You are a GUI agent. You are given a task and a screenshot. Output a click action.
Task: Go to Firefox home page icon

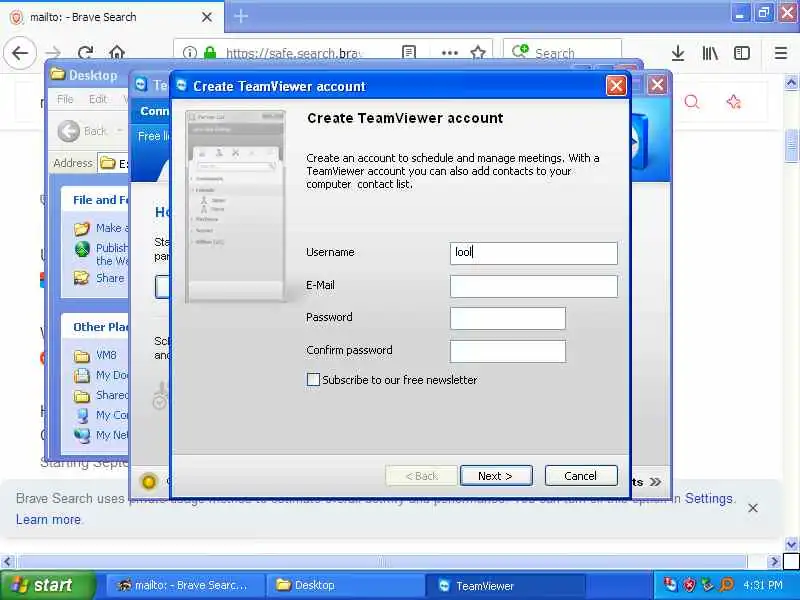(117, 53)
